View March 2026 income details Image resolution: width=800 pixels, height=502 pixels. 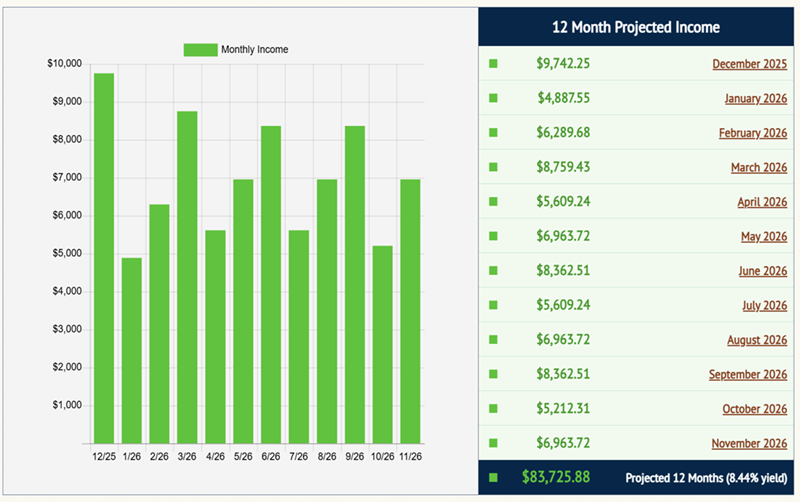coord(758,168)
